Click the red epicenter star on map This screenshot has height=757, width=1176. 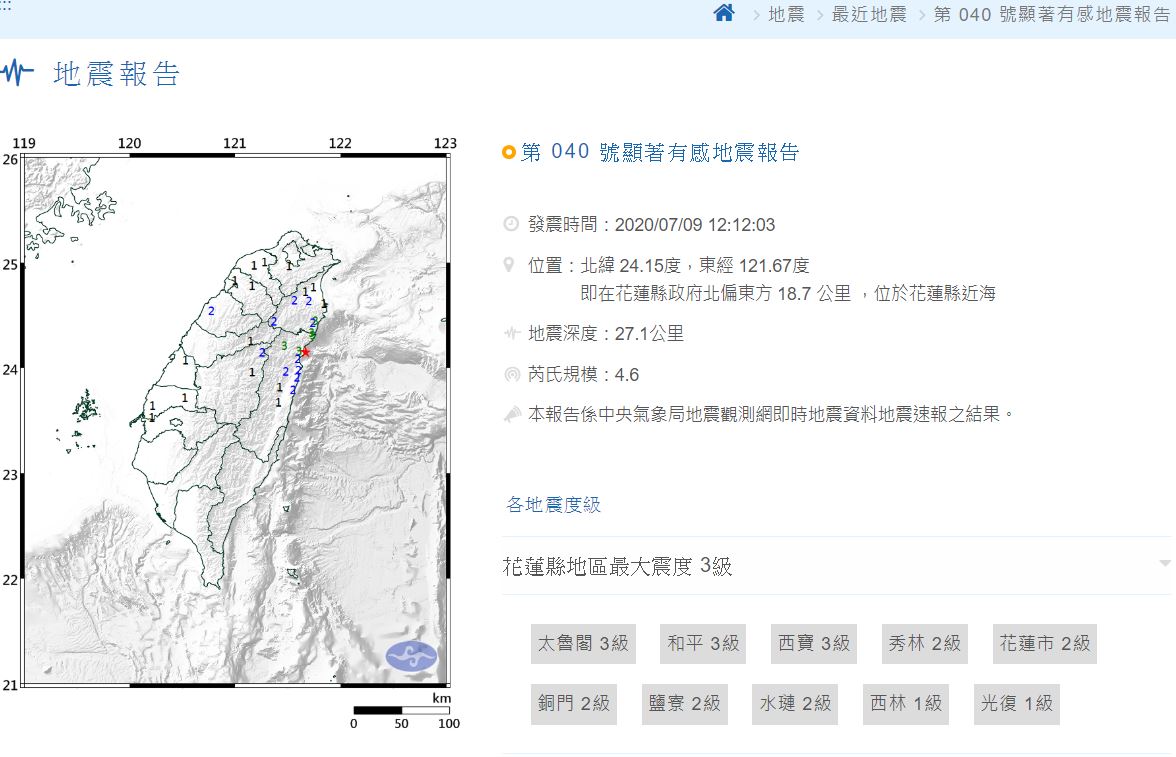click(x=306, y=352)
